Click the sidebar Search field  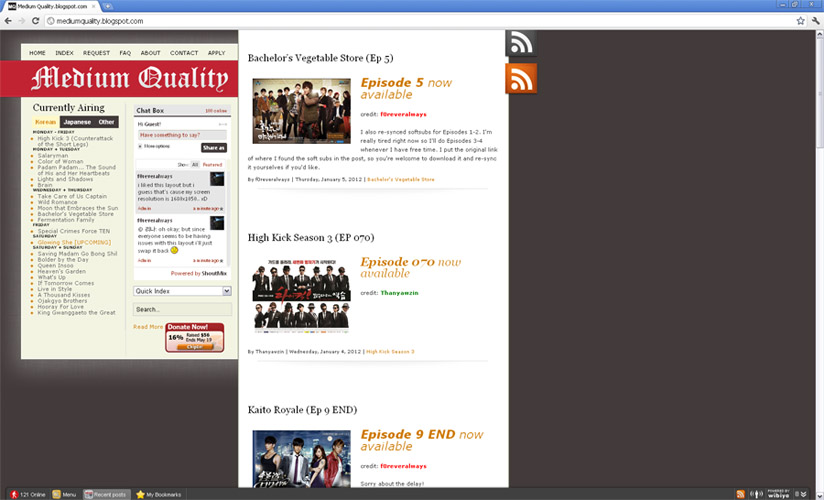[182, 309]
